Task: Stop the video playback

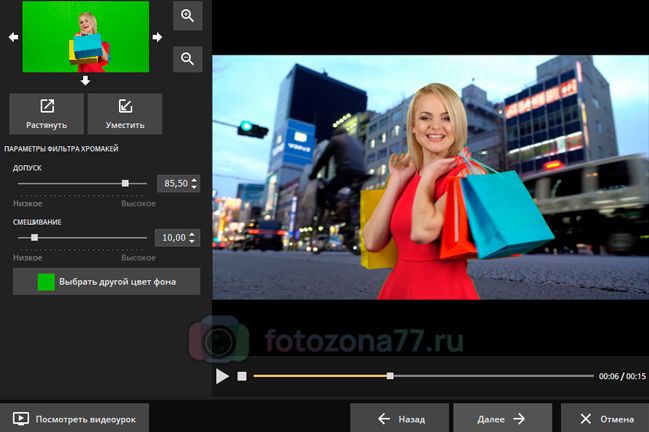Action: pyautogui.click(x=242, y=376)
